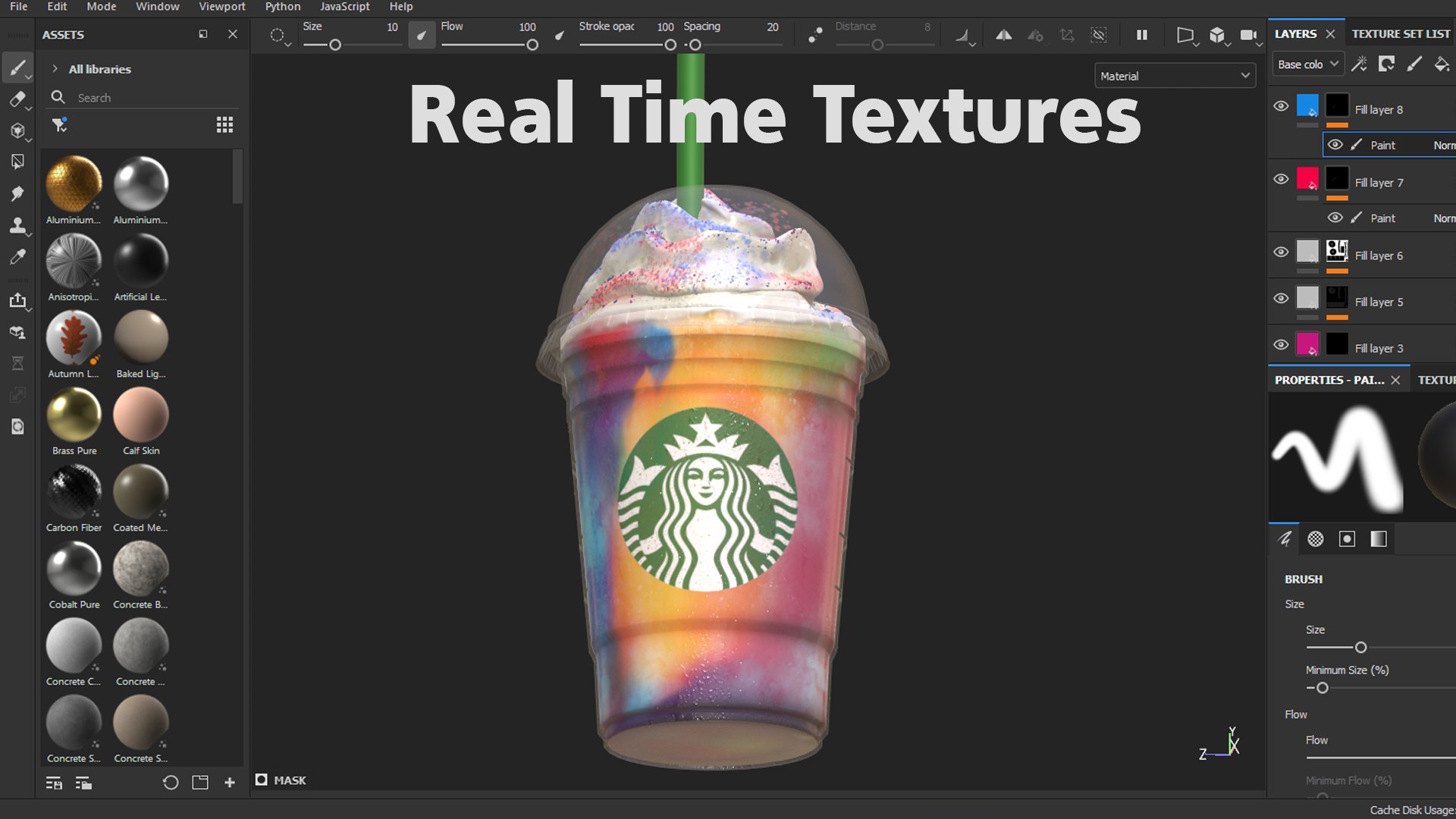Close the Assets panel

pyautogui.click(x=233, y=34)
